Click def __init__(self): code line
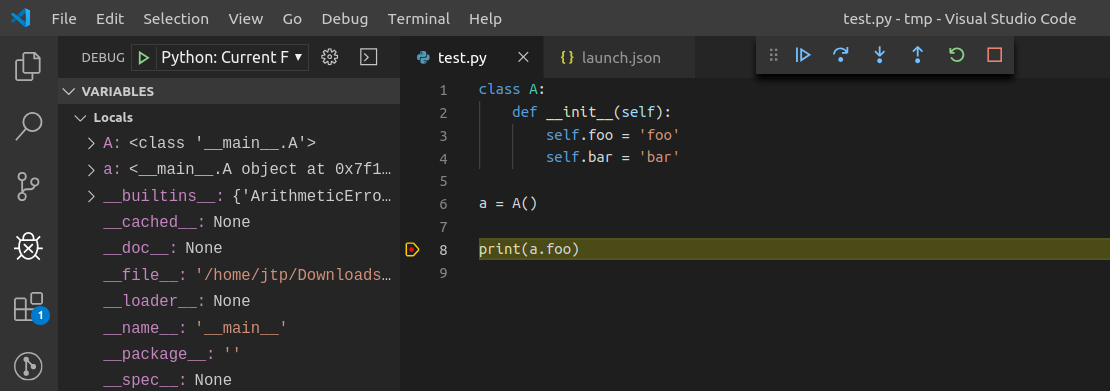 point(591,113)
